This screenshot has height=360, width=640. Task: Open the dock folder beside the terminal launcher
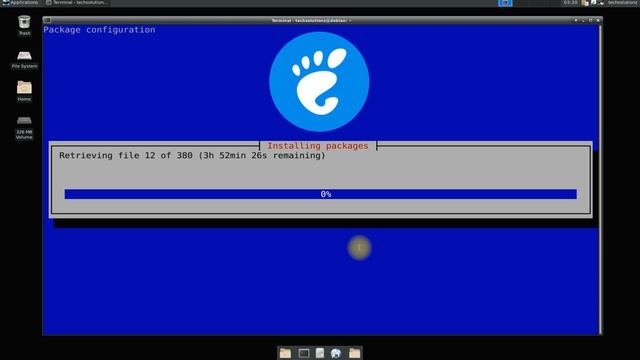[285, 353]
